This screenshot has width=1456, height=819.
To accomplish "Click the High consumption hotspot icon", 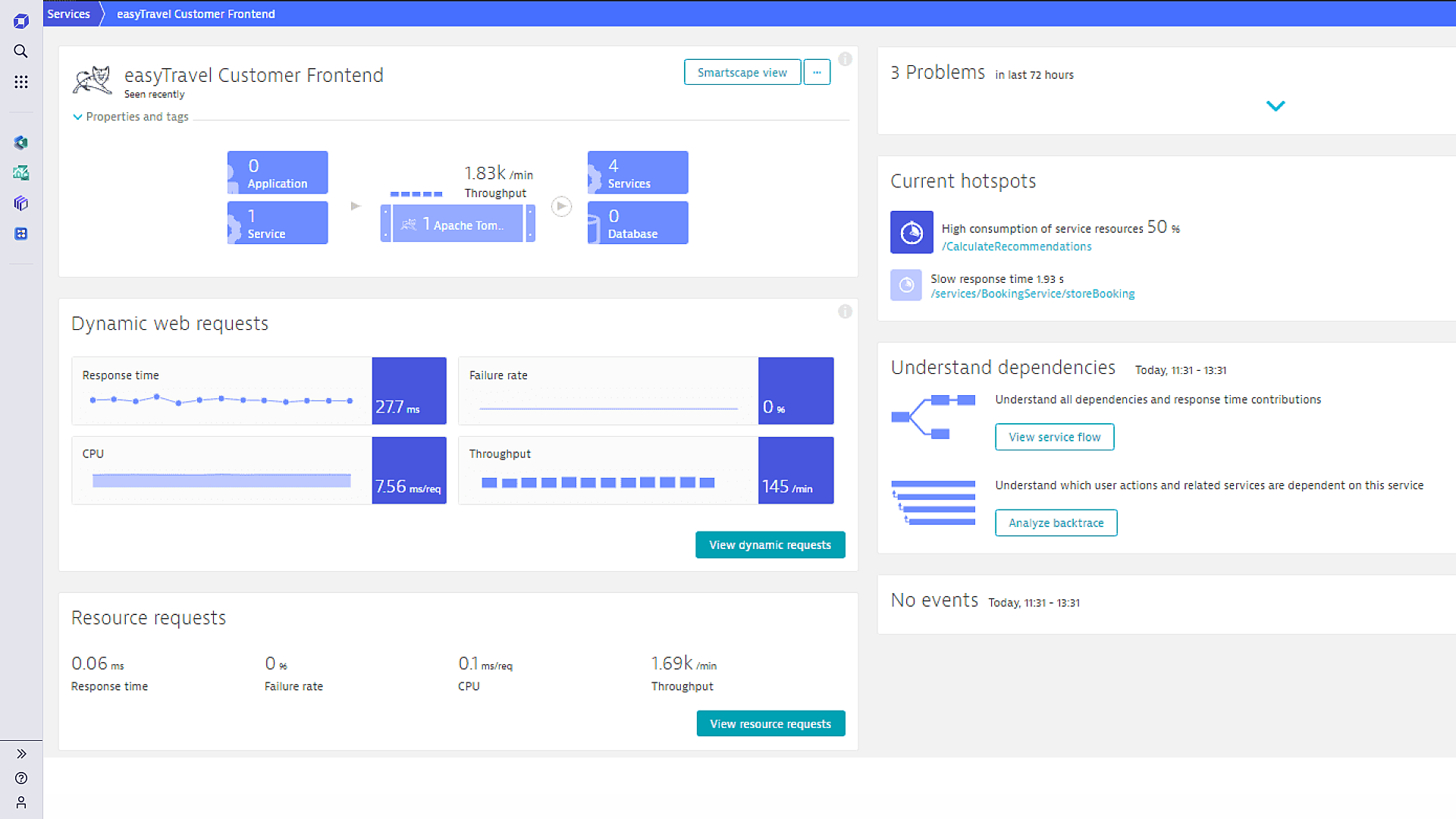I will point(912,232).
